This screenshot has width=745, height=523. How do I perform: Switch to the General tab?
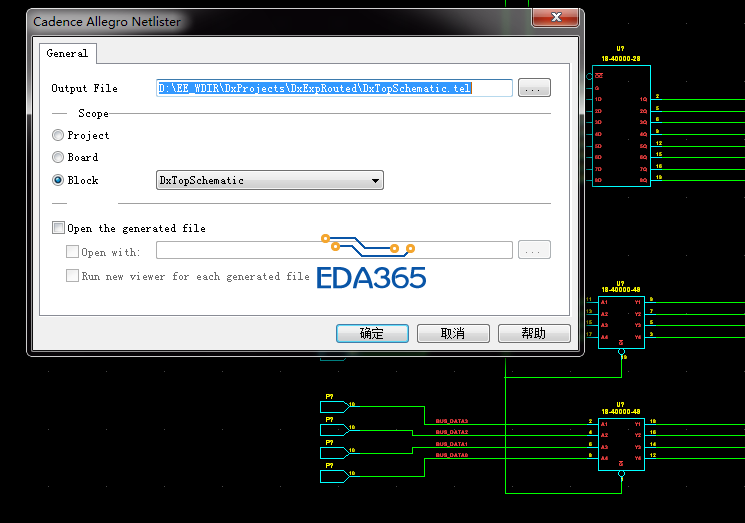tap(67, 53)
